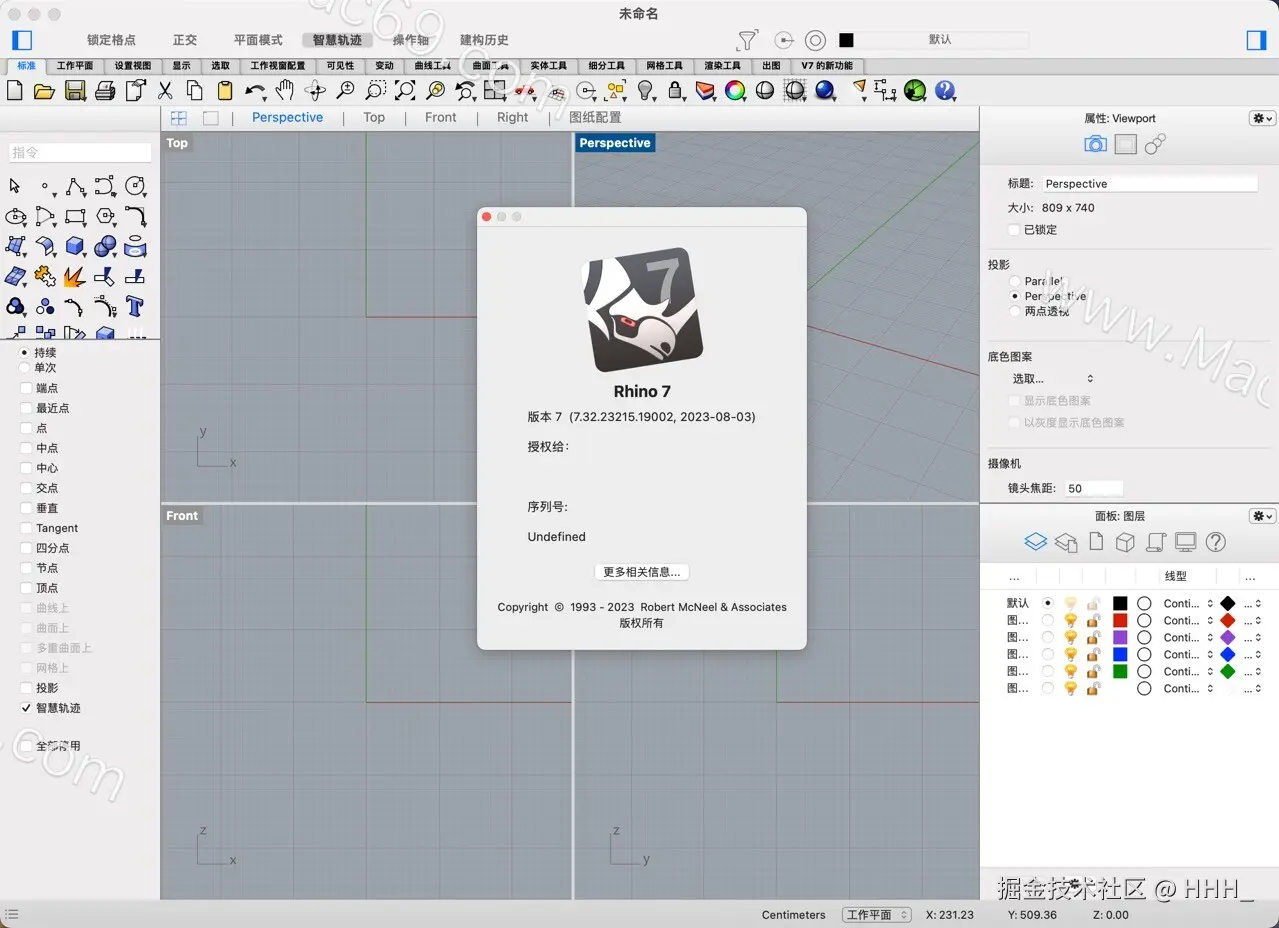
Task: Switch to the Top viewport tab
Action: click(374, 118)
